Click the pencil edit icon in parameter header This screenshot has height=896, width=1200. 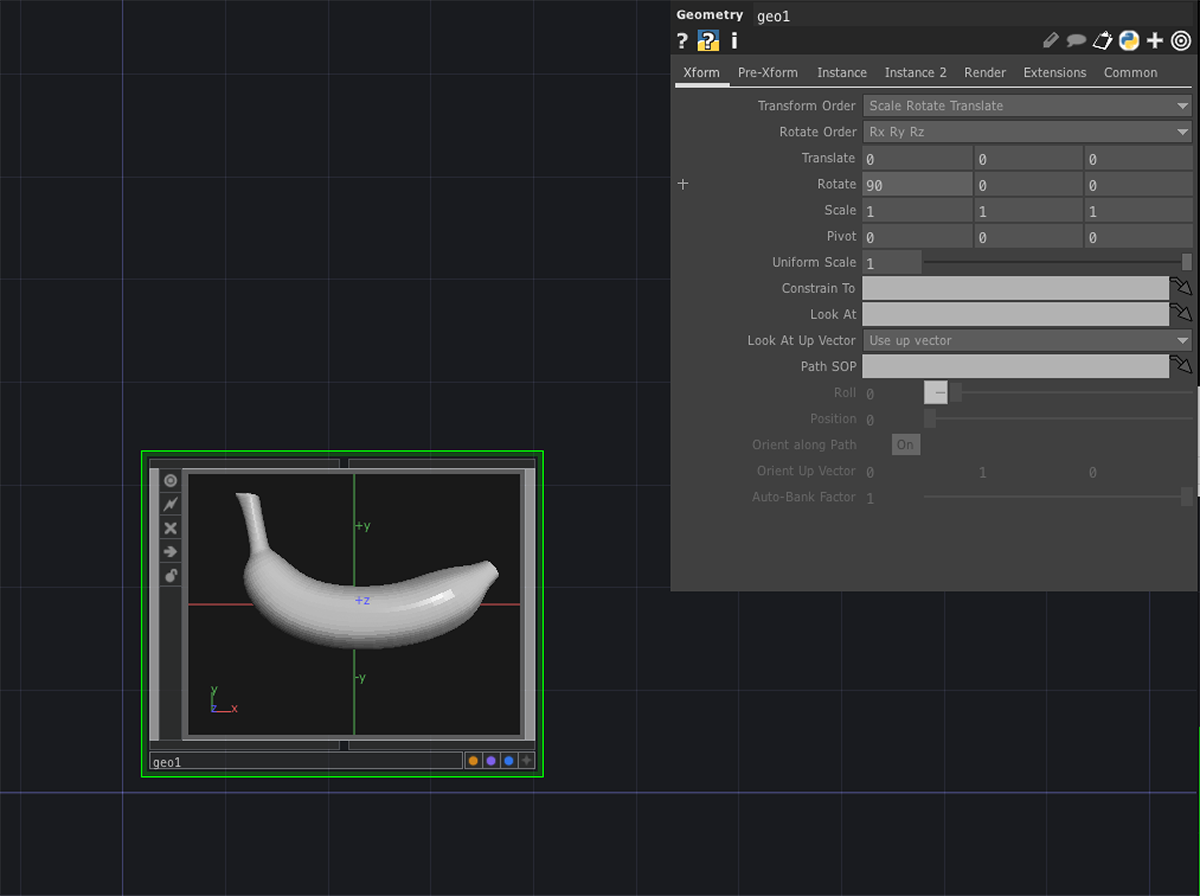1050,41
